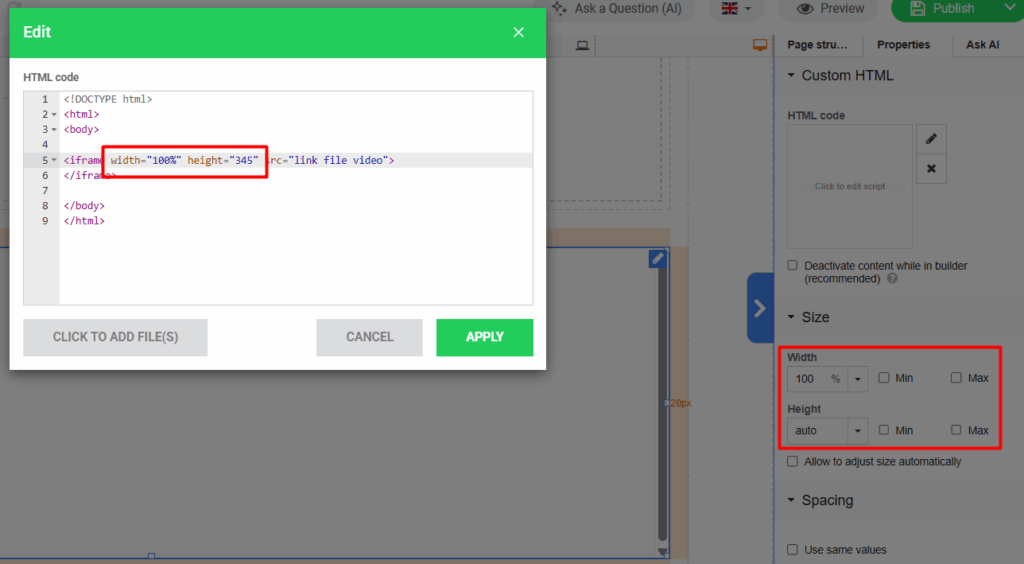The image size is (1024, 564).
Task: Open the dropdown arrow next to Publish
Action: (x=1010, y=8)
